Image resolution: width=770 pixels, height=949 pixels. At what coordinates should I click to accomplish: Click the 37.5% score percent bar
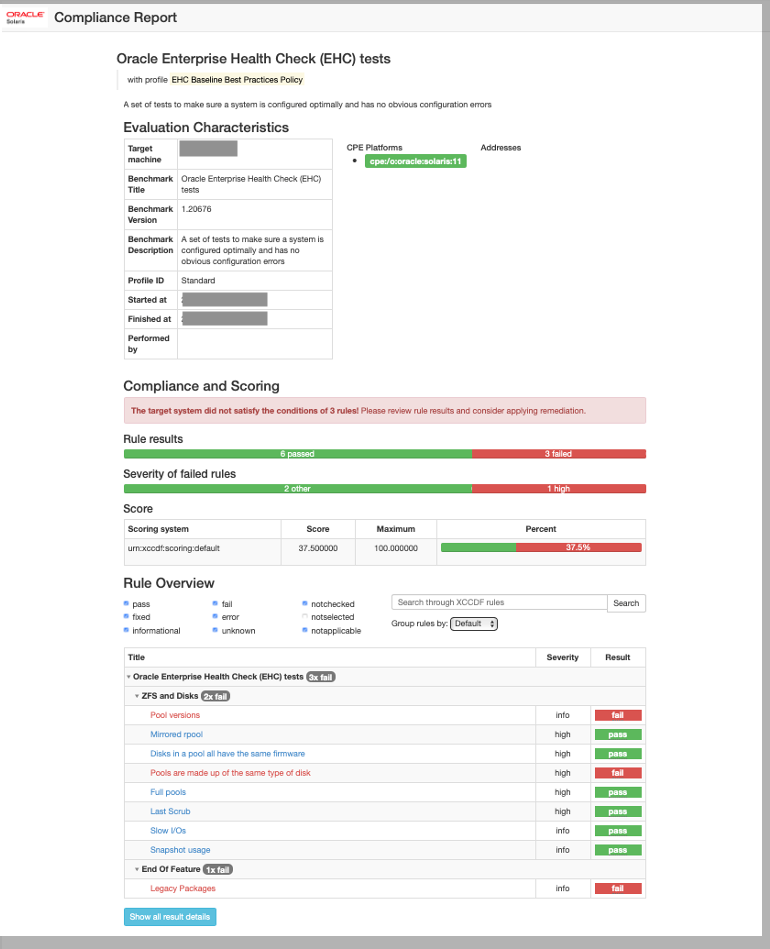[541, 547]
